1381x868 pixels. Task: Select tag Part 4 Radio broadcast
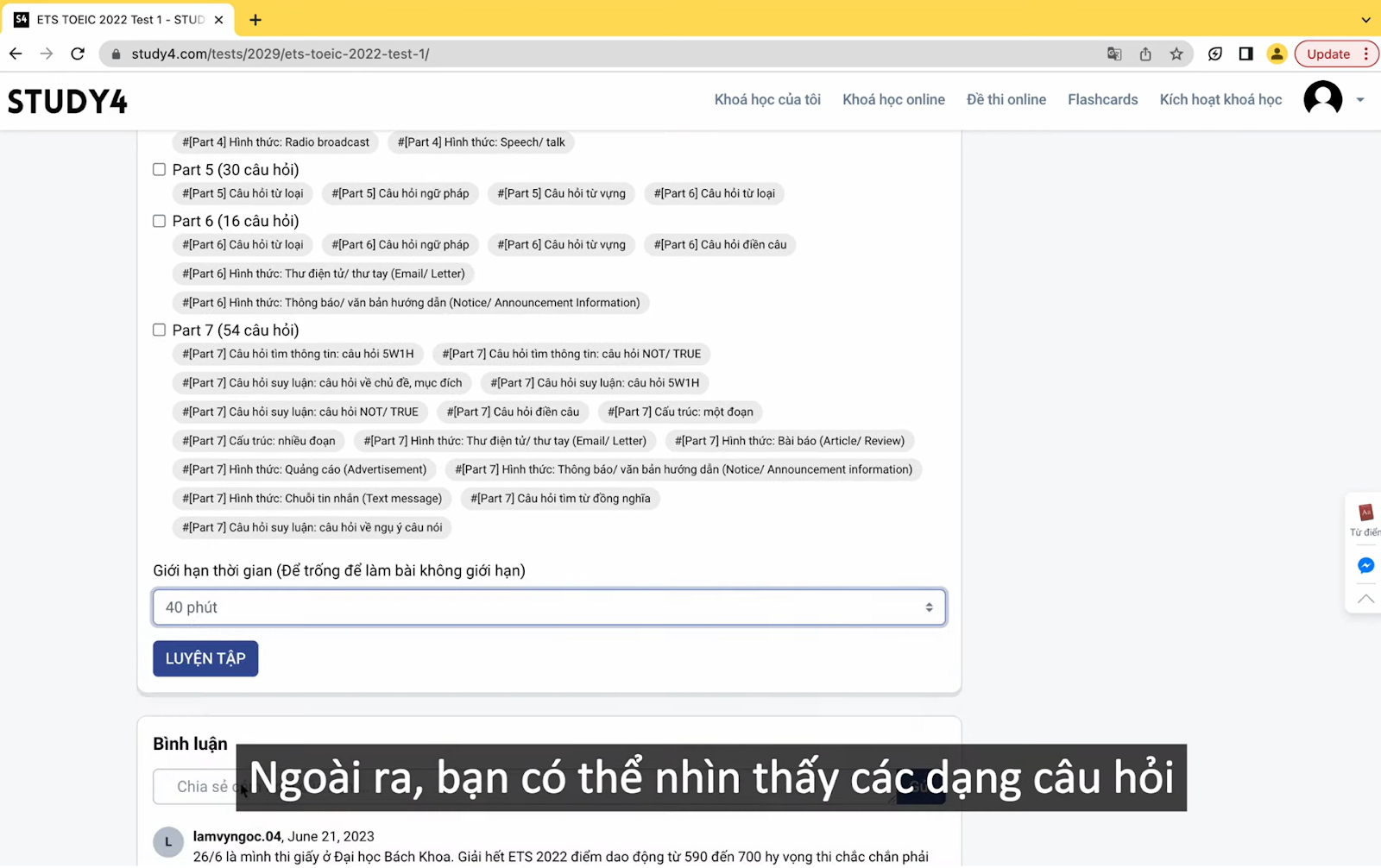(x=275, y=142)
